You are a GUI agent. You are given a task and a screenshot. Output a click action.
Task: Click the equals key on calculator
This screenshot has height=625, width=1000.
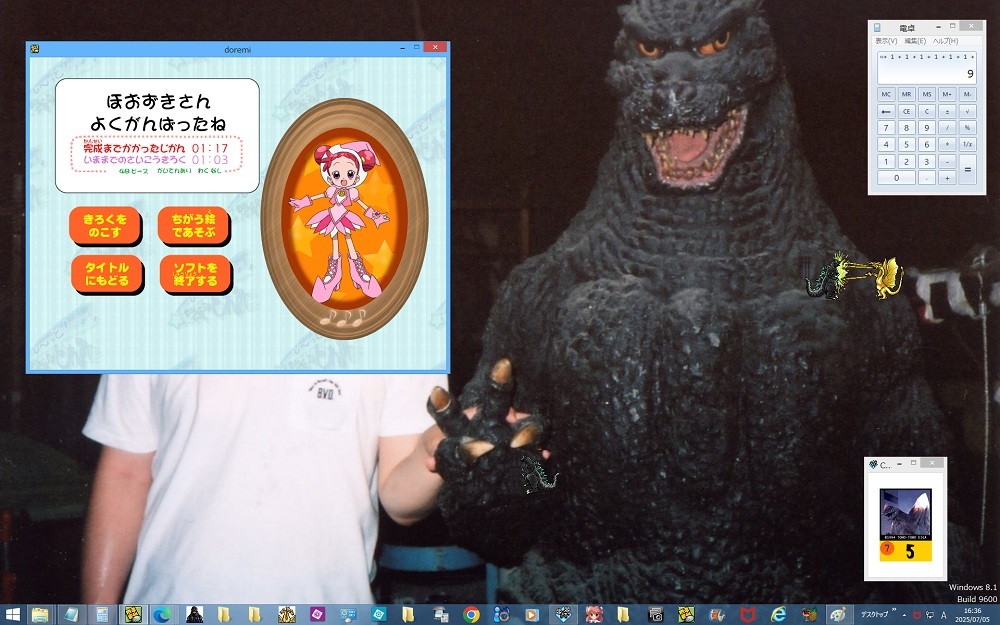tap(967, 170)
